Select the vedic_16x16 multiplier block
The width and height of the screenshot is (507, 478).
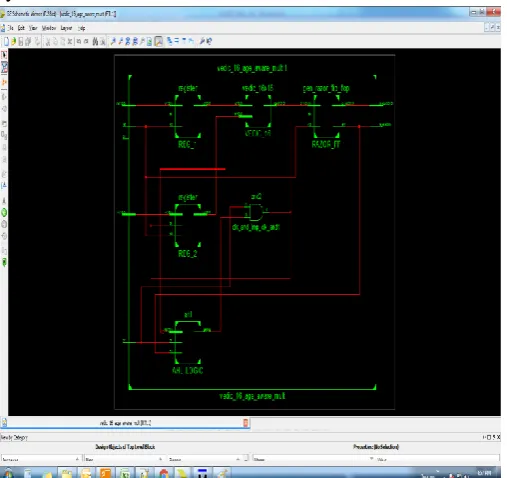coord(258,111)
